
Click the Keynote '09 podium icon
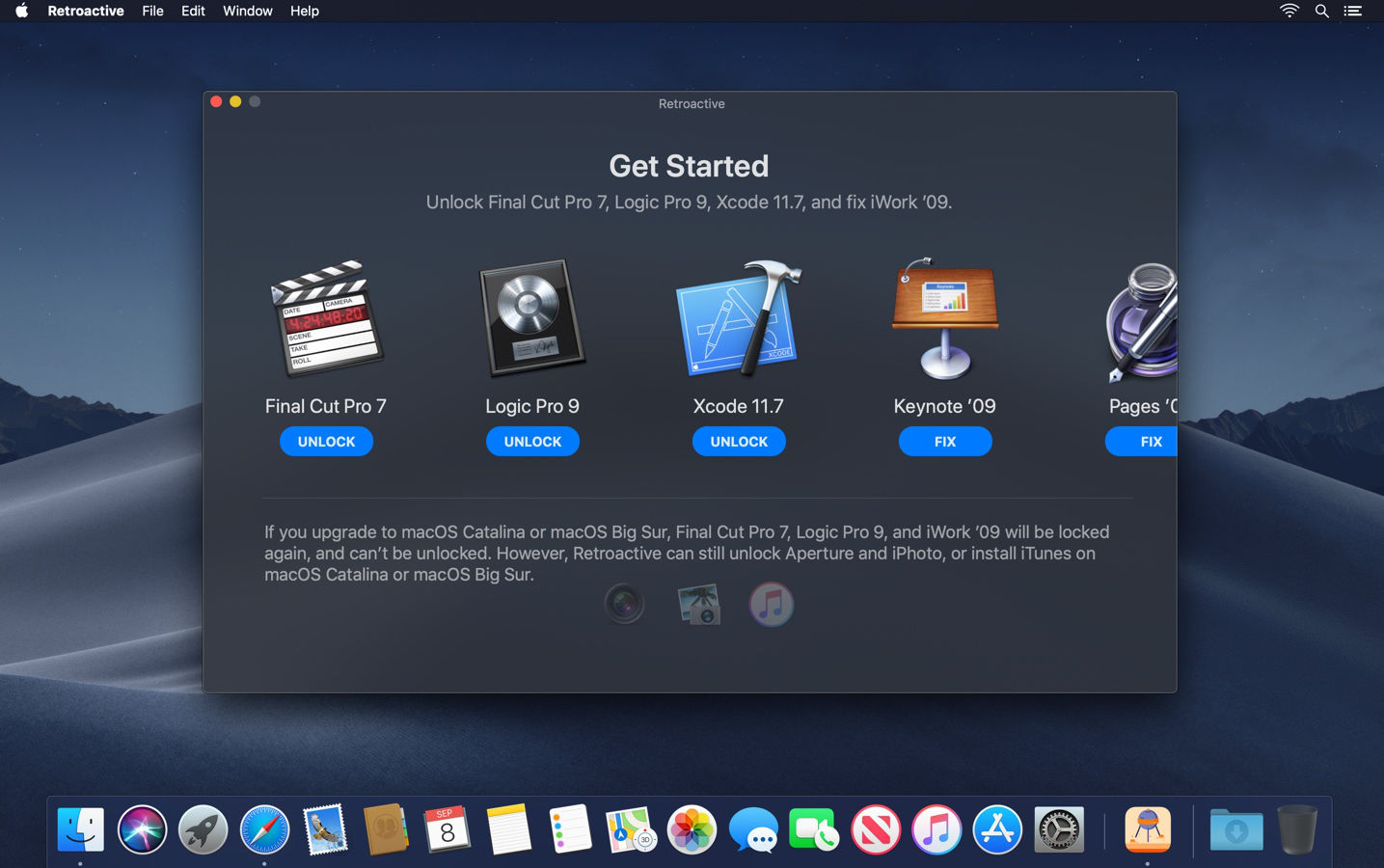pyautogui.click(x=944, y=318)
